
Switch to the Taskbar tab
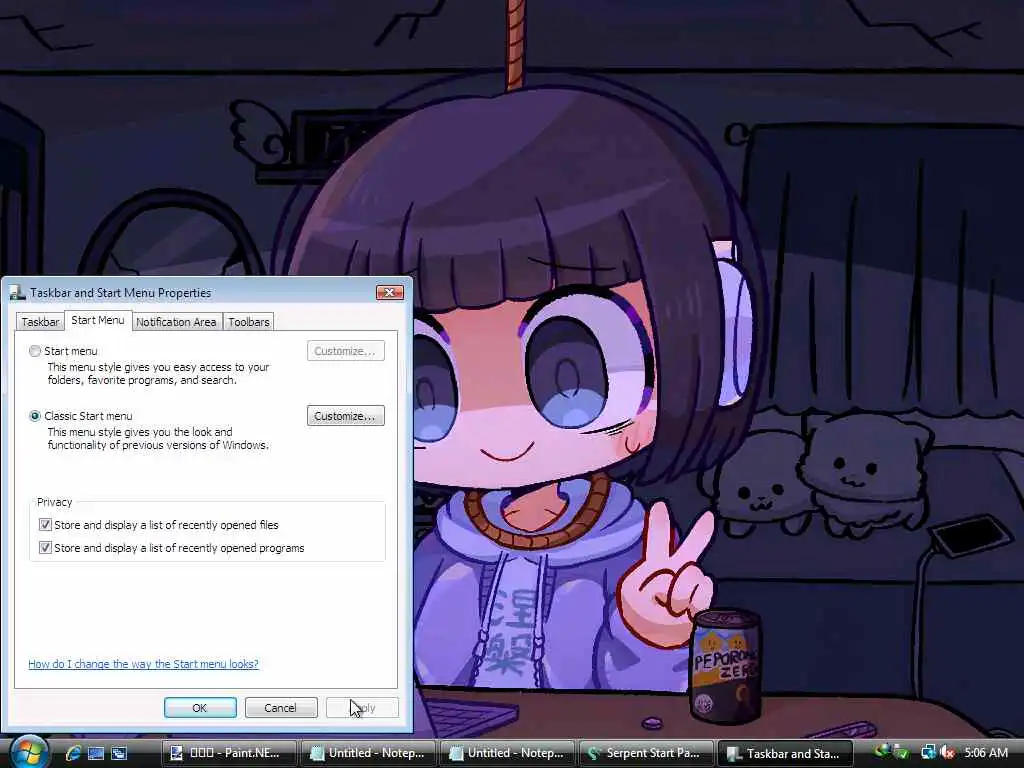pyautogui.click(x=40, y=322)
